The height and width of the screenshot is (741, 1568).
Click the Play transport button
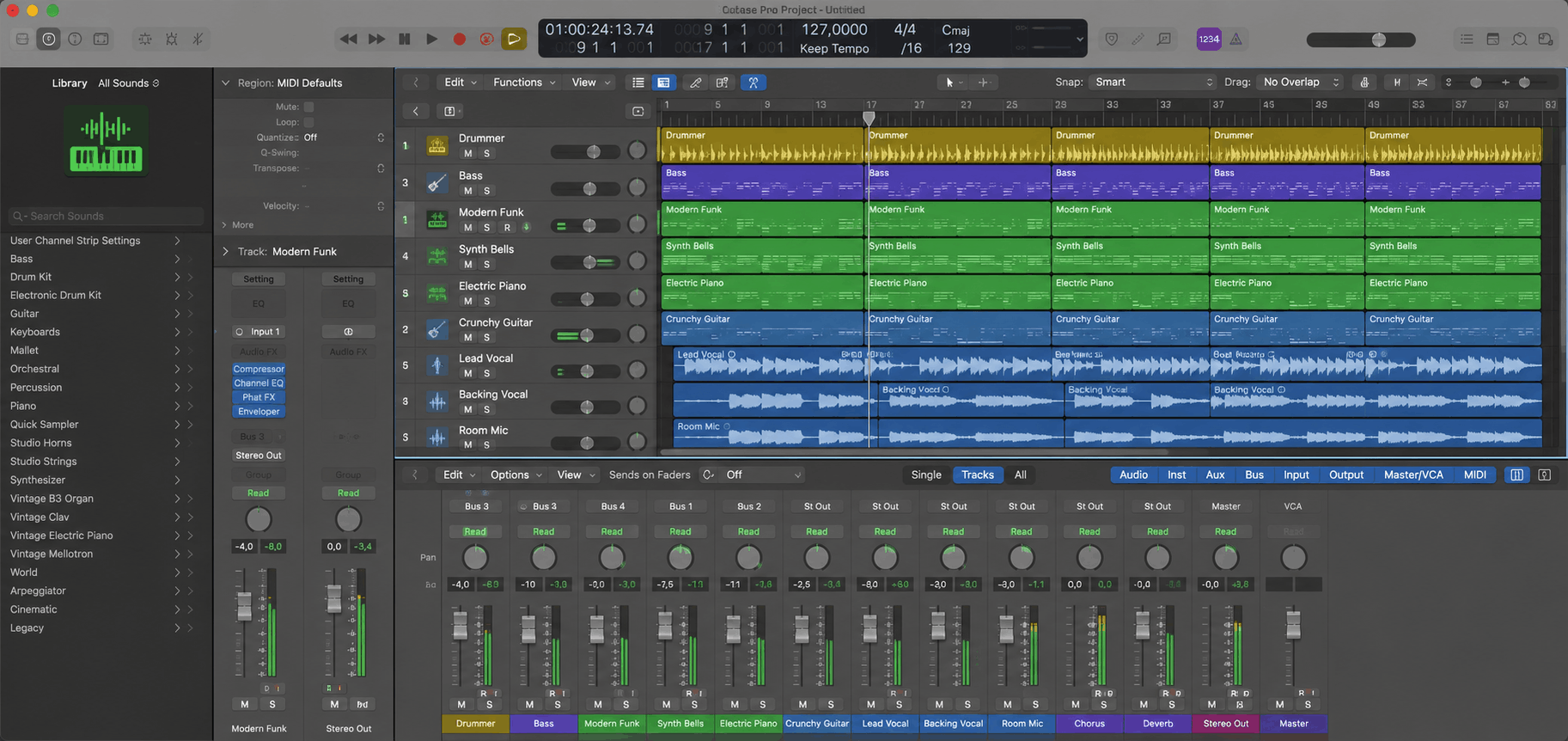tap(432, 39)
